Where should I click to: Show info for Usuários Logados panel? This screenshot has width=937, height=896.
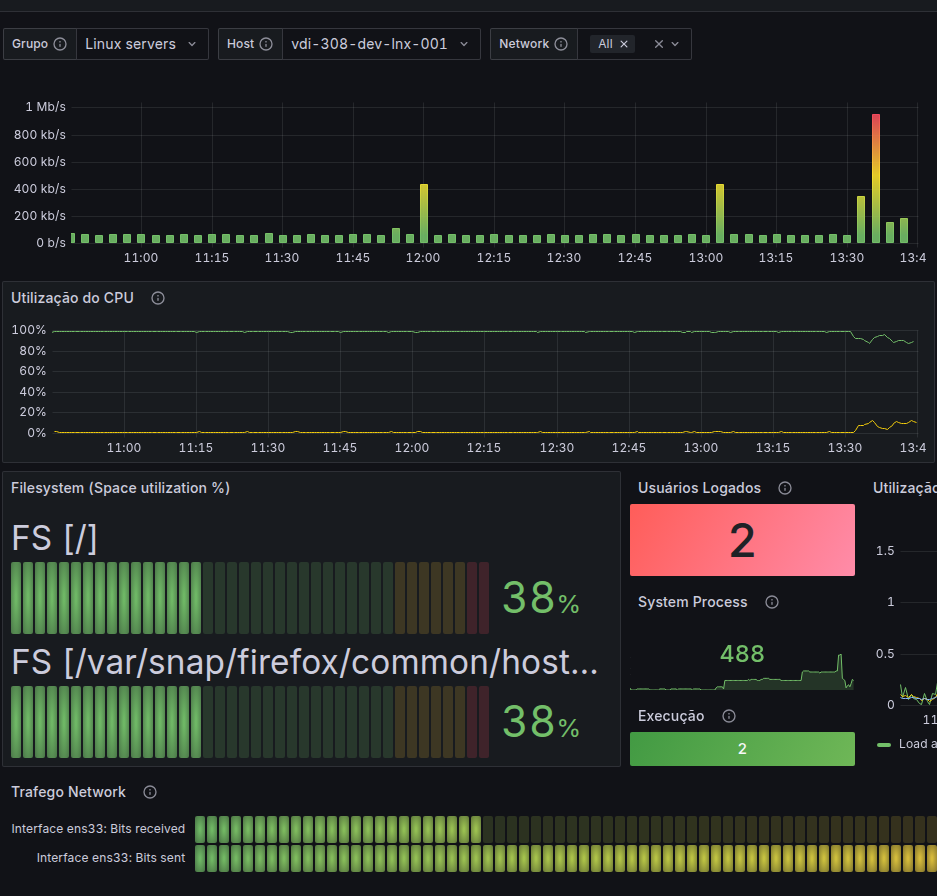[x=785, y=488]
